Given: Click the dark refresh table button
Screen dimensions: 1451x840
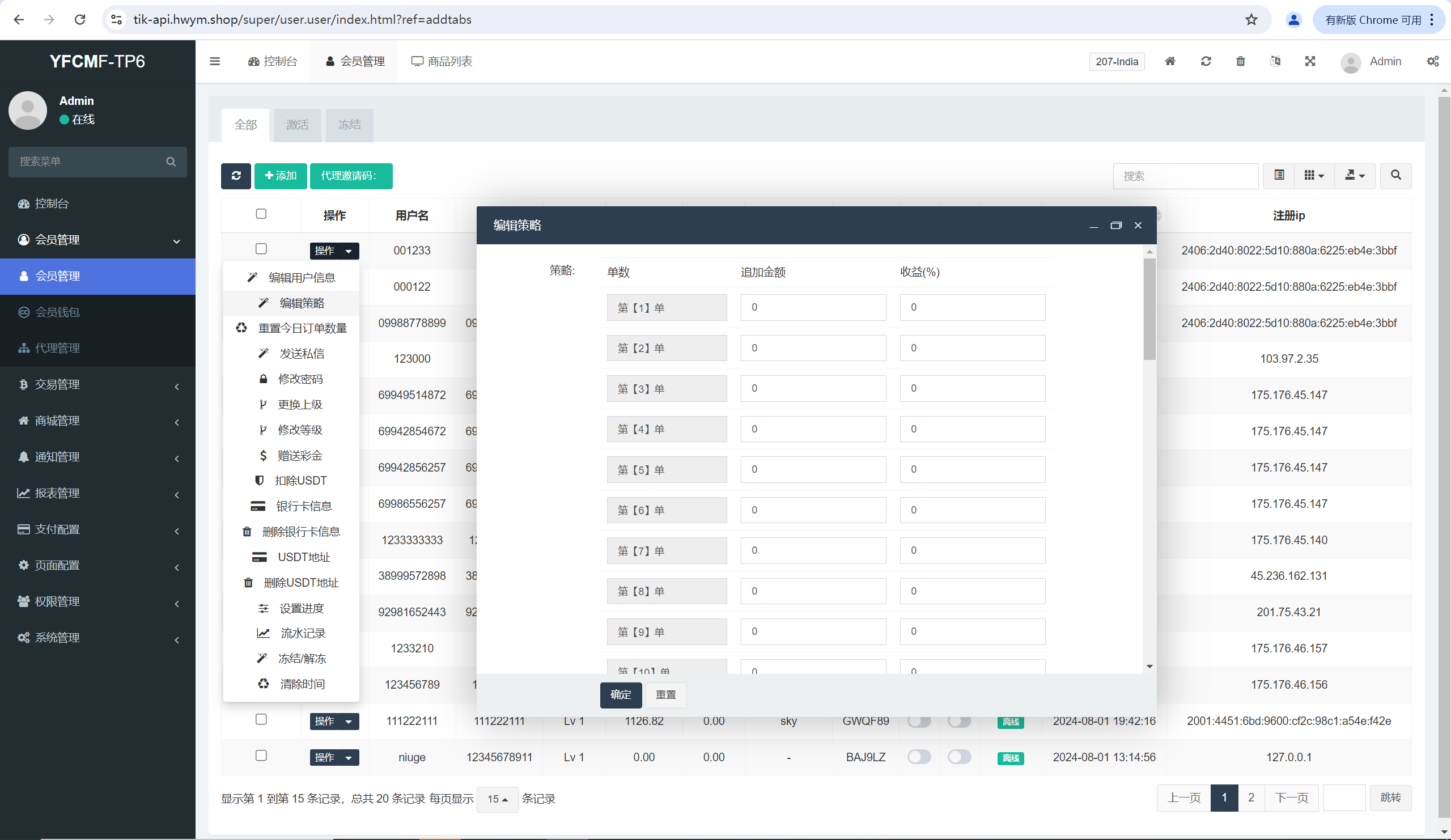Looking at the screenshot, I should tap(235, 176).
